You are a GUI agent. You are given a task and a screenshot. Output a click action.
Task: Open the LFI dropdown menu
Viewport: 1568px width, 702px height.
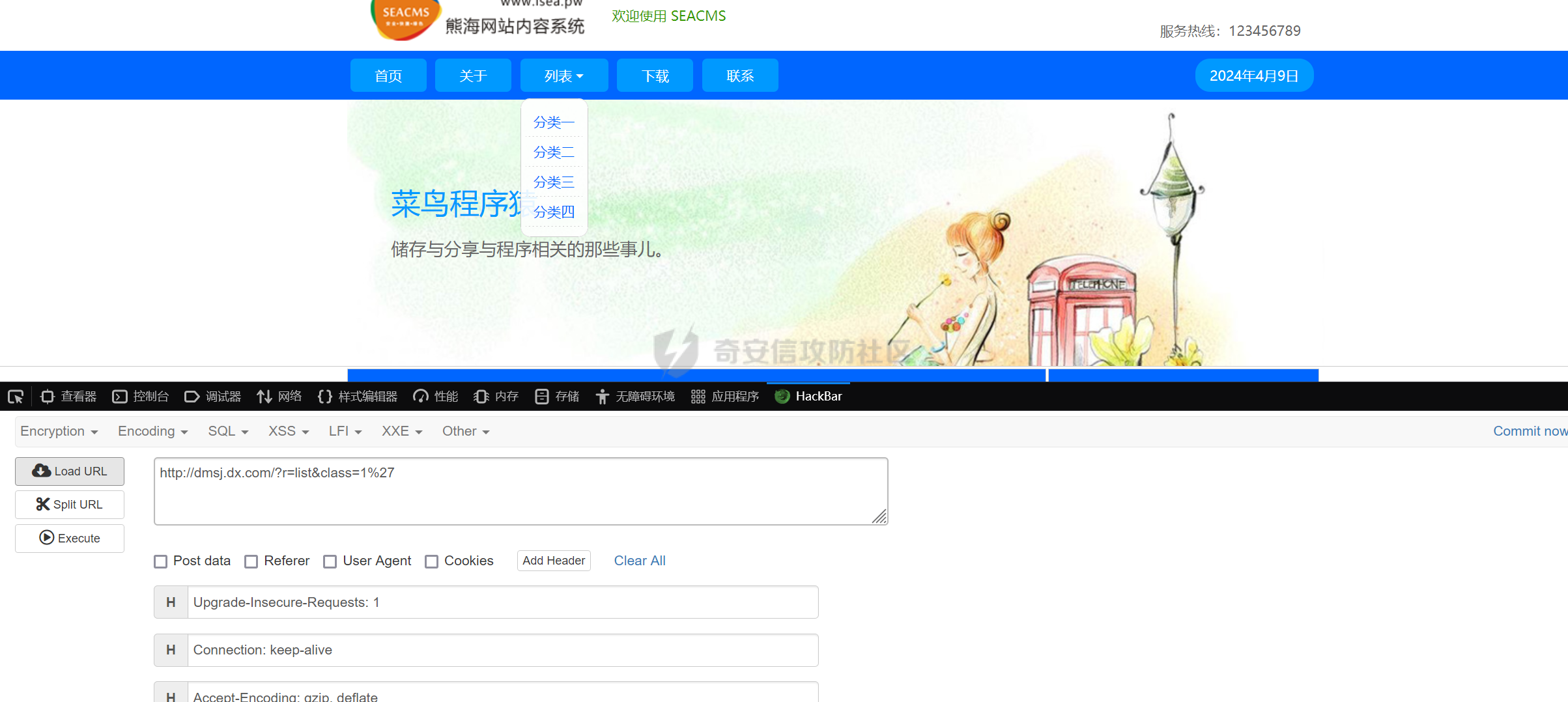[x=345, y=431]
